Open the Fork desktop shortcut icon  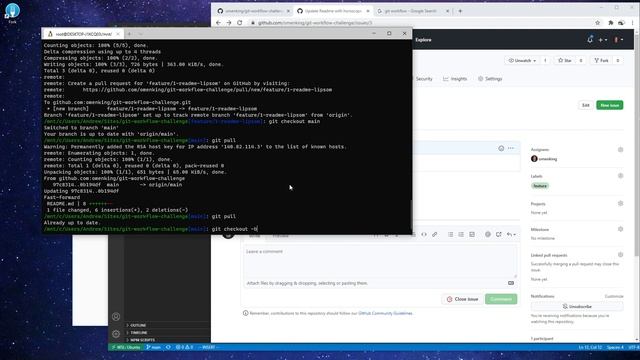[x=12, y=12]
